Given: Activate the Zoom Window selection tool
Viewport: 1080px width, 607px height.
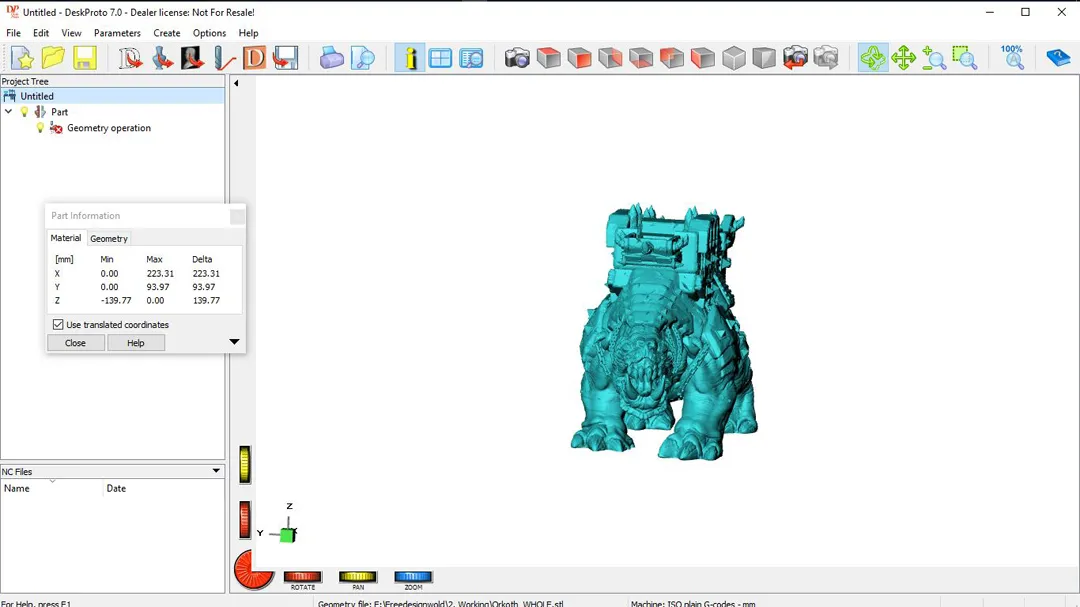Looking at the screenshot, I should coord(965,58).
